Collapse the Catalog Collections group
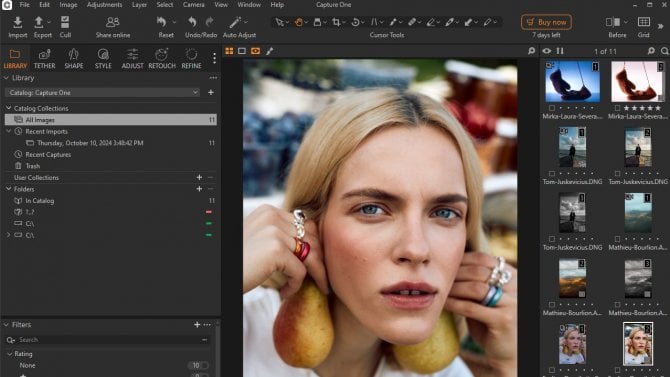Image resolution: width=670 pixels, height=377 pixels. [x=9, y=108]
